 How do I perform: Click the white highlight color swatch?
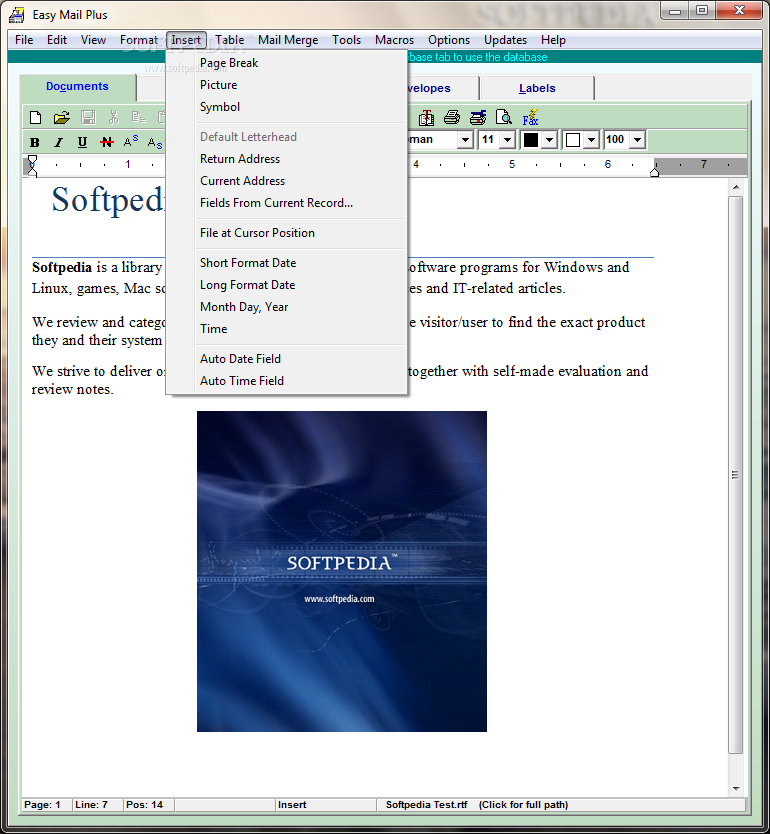pyautogui.click(x=573, y=140)
